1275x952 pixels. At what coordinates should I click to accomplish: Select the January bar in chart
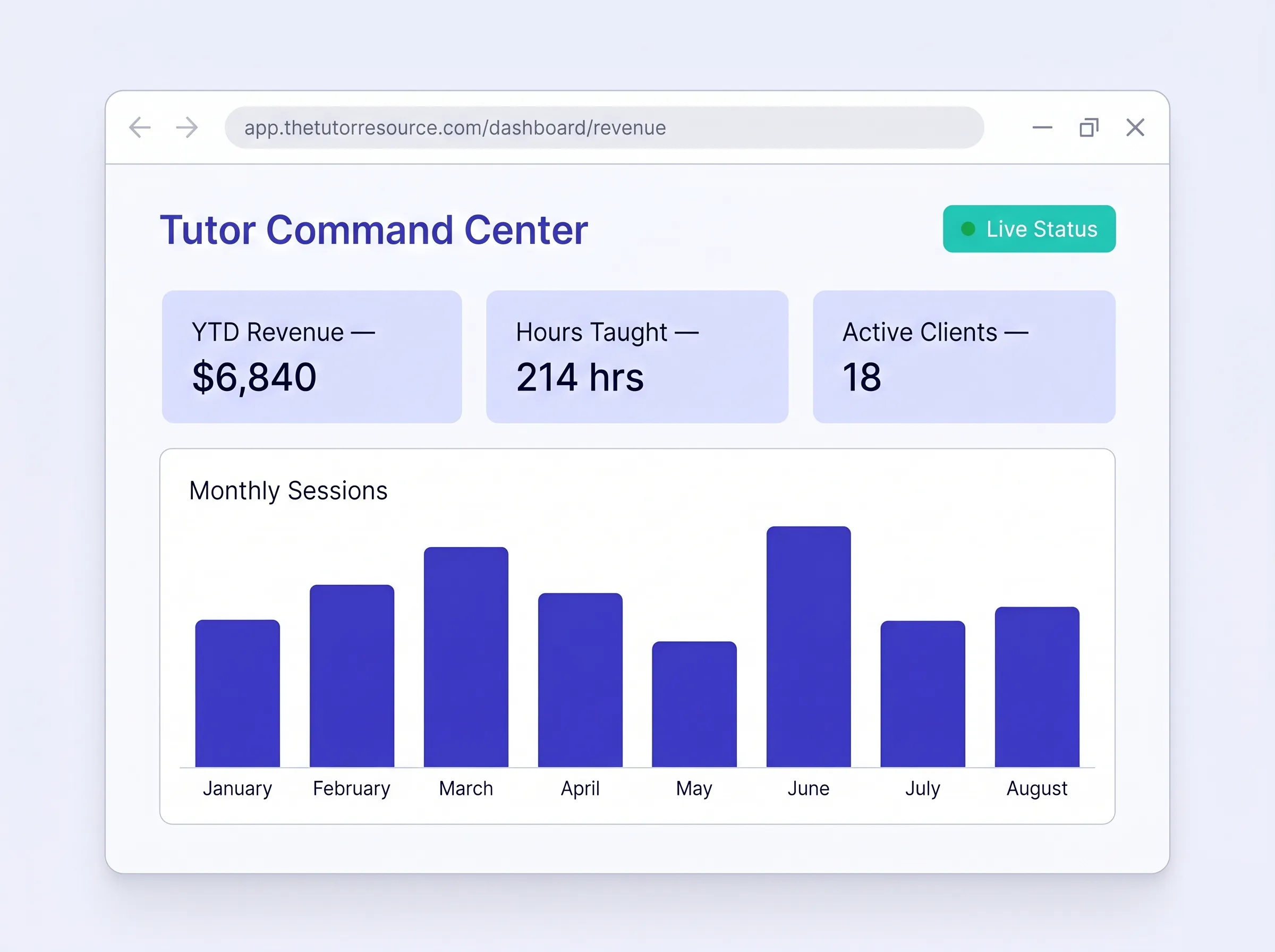pos(237,693)
